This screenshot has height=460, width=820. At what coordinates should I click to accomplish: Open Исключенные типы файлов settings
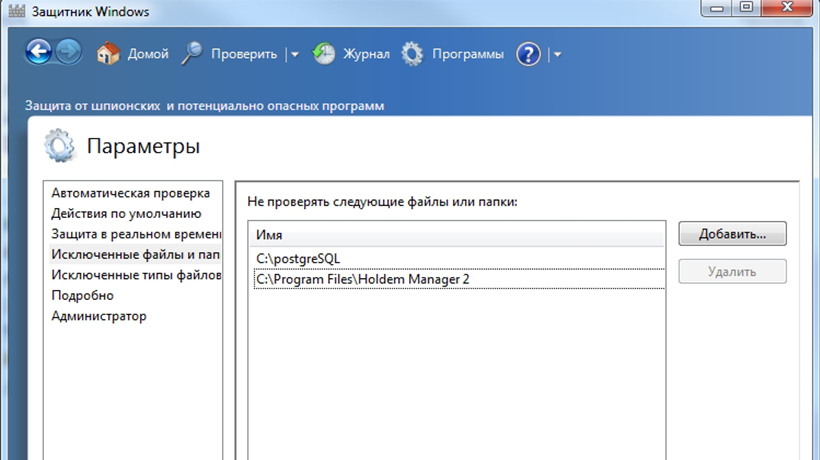pos(135,274)
